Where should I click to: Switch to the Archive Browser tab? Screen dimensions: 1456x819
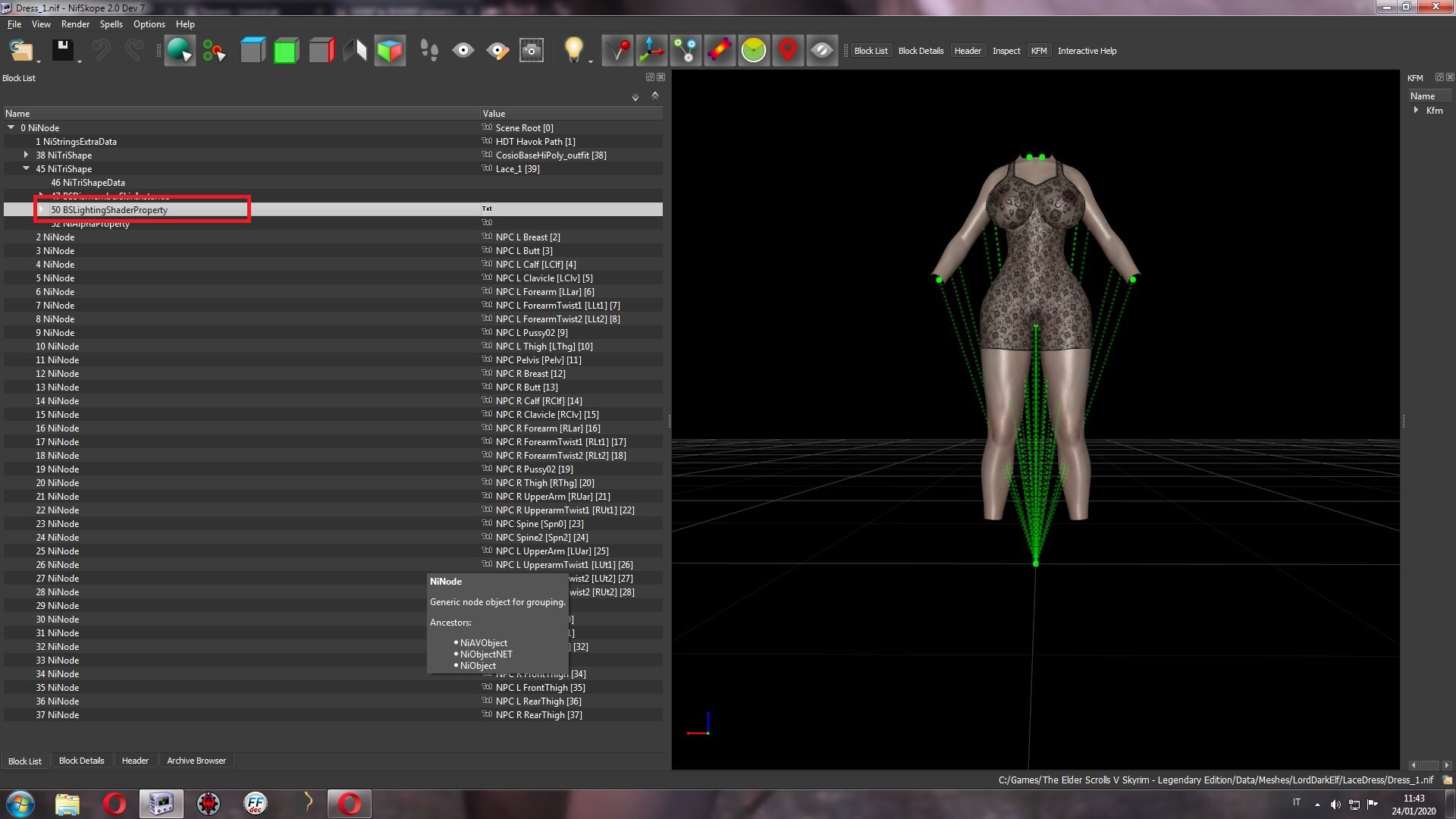tap(196, 761)
